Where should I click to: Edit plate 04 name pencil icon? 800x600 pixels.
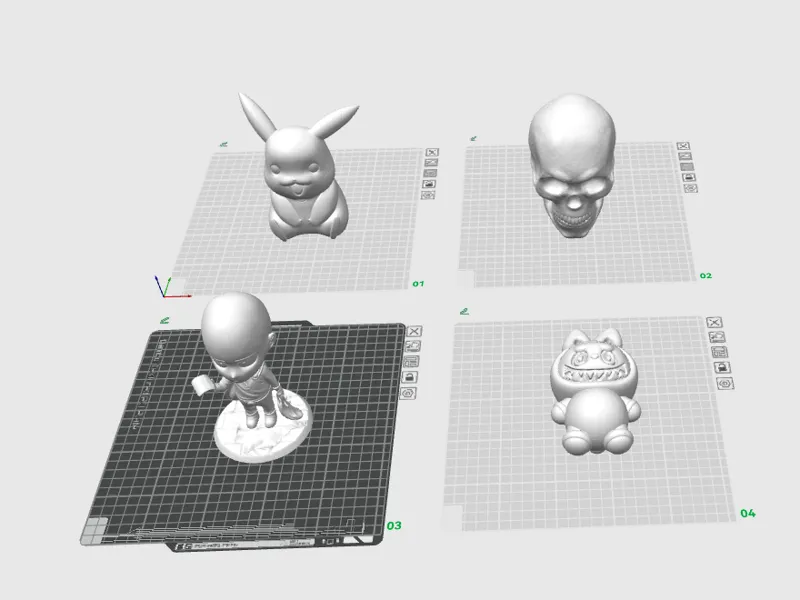(x=464, y=311)
